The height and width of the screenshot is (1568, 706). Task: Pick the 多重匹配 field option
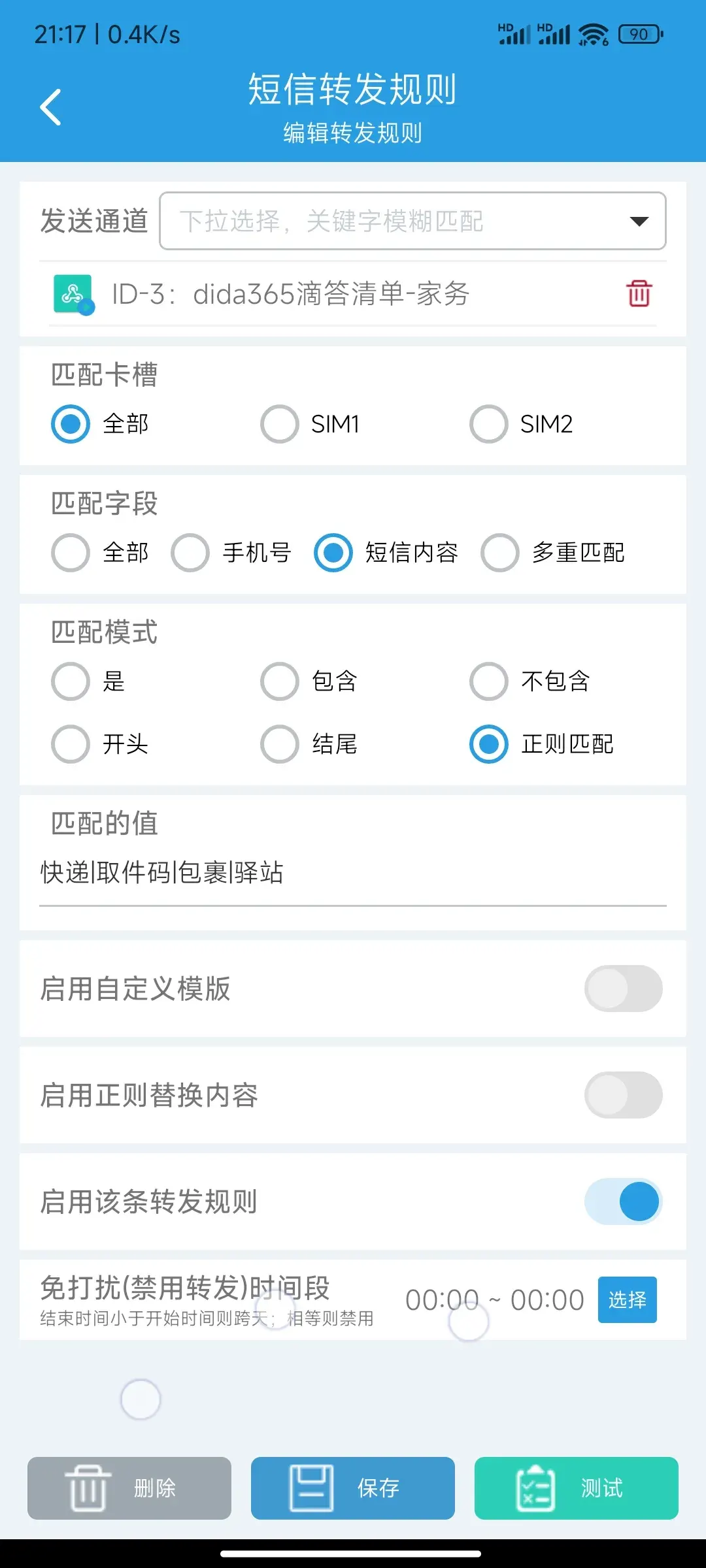(x=500, y=553)
